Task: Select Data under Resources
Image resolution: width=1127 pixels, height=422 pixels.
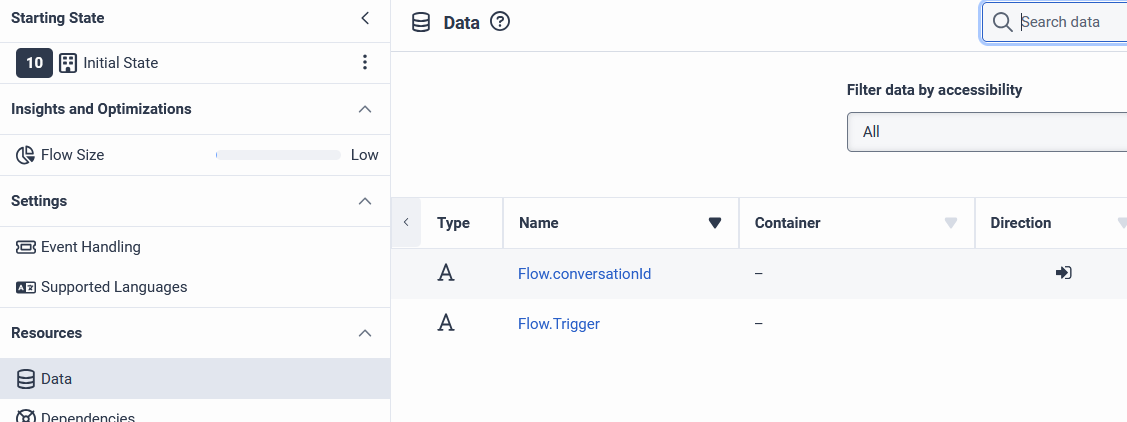Action: (56, 379)
